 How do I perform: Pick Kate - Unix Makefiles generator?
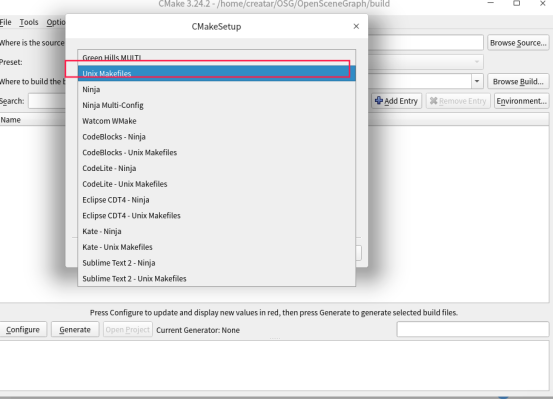(x=217, y=247)
